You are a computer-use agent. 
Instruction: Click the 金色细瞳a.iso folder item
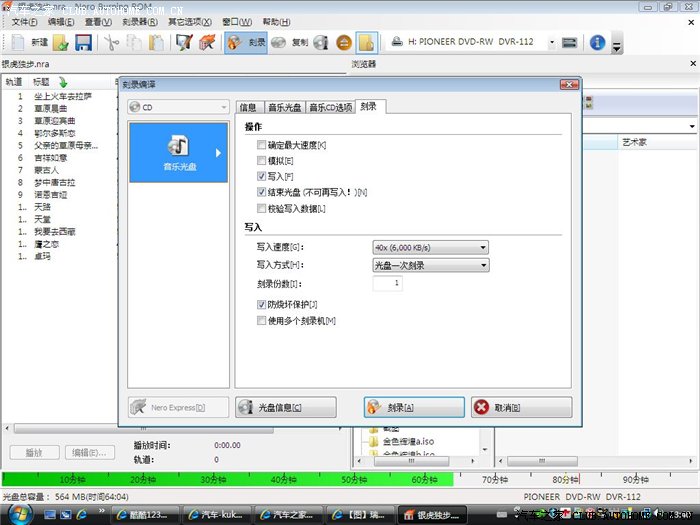tap(408, 442)
